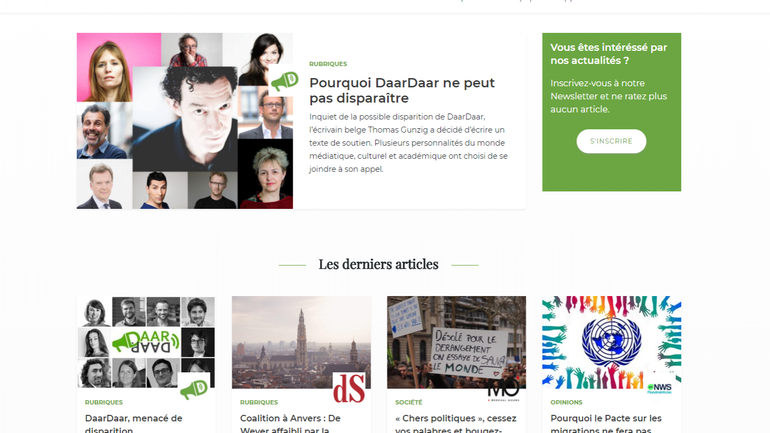Open article 'Pourquoi le Pacte sur les migrations'
The height and width of the screenshot is (433, 770).
(x=606, y=424)
